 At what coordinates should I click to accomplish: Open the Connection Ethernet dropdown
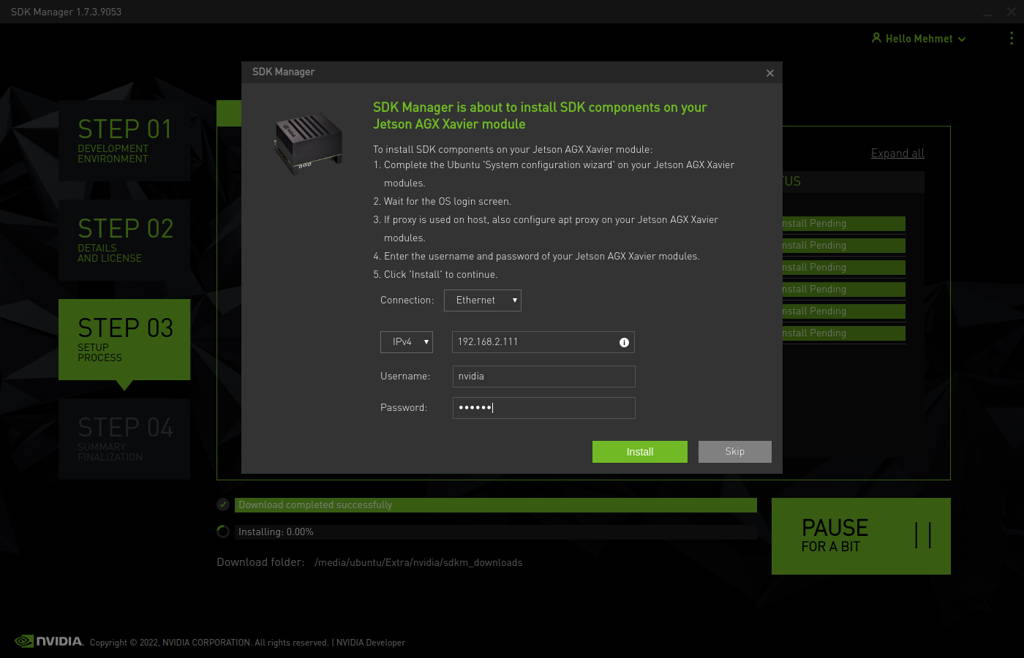(x=483, y=300)
